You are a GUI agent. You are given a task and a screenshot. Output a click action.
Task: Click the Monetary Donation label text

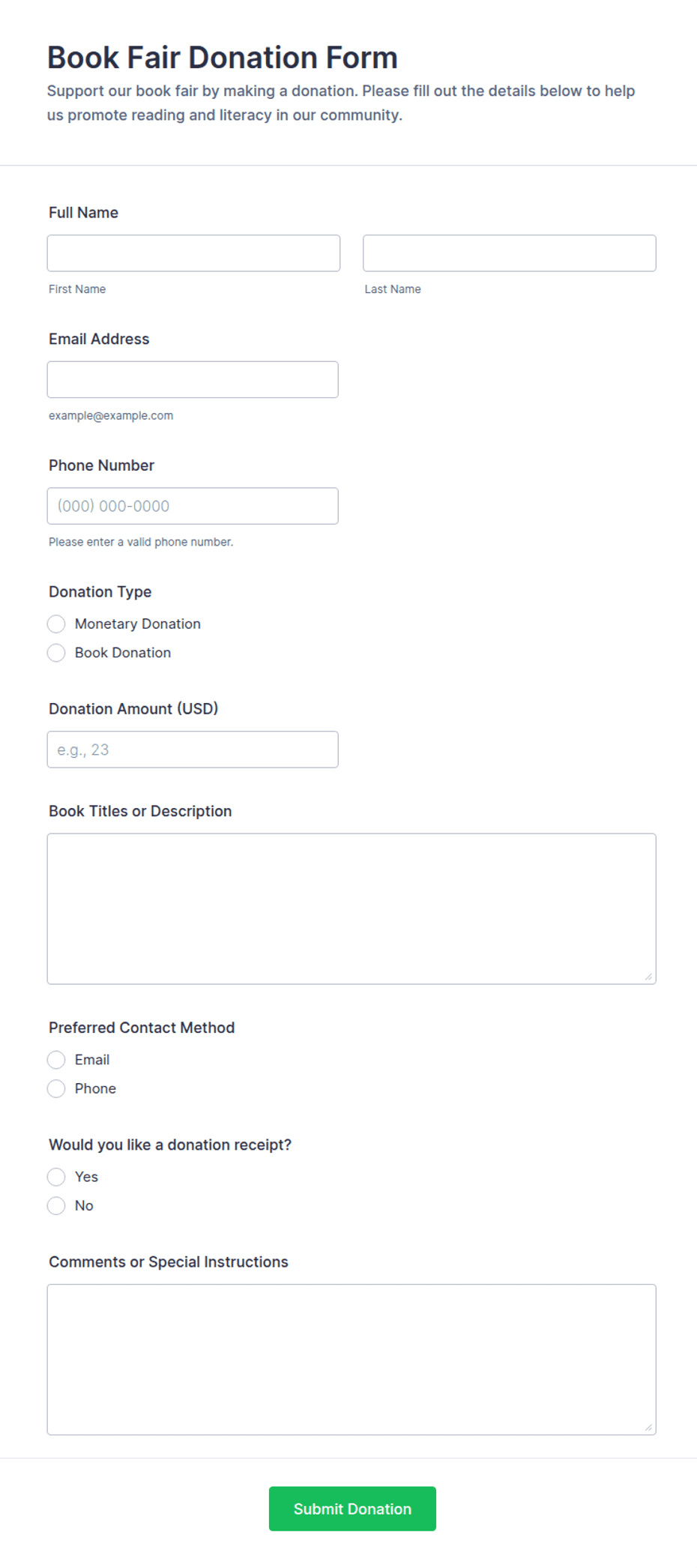tap(138, 624)
